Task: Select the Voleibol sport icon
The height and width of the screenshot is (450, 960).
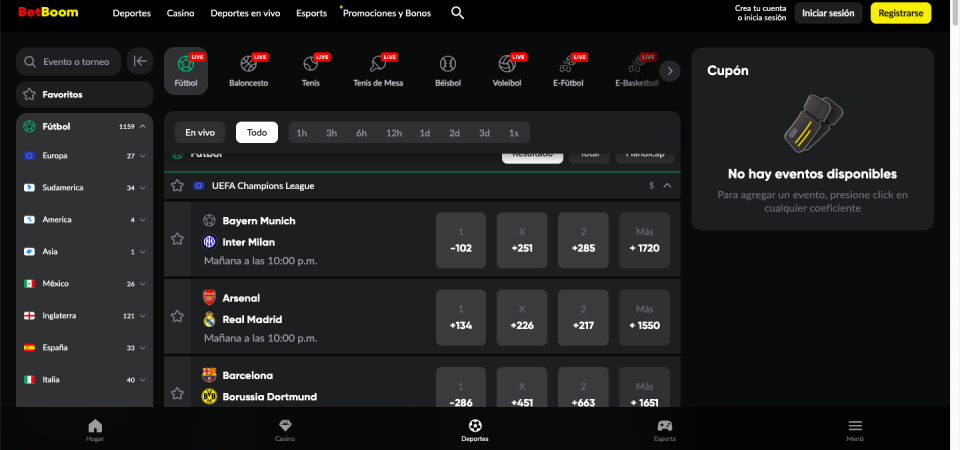Action: [507, 71]
